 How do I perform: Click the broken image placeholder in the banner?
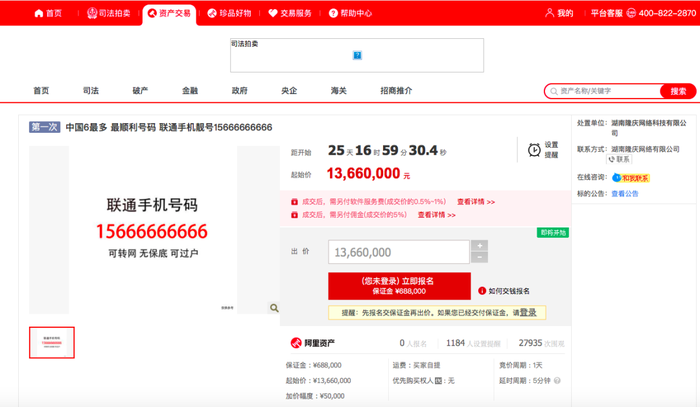(357, 55)
